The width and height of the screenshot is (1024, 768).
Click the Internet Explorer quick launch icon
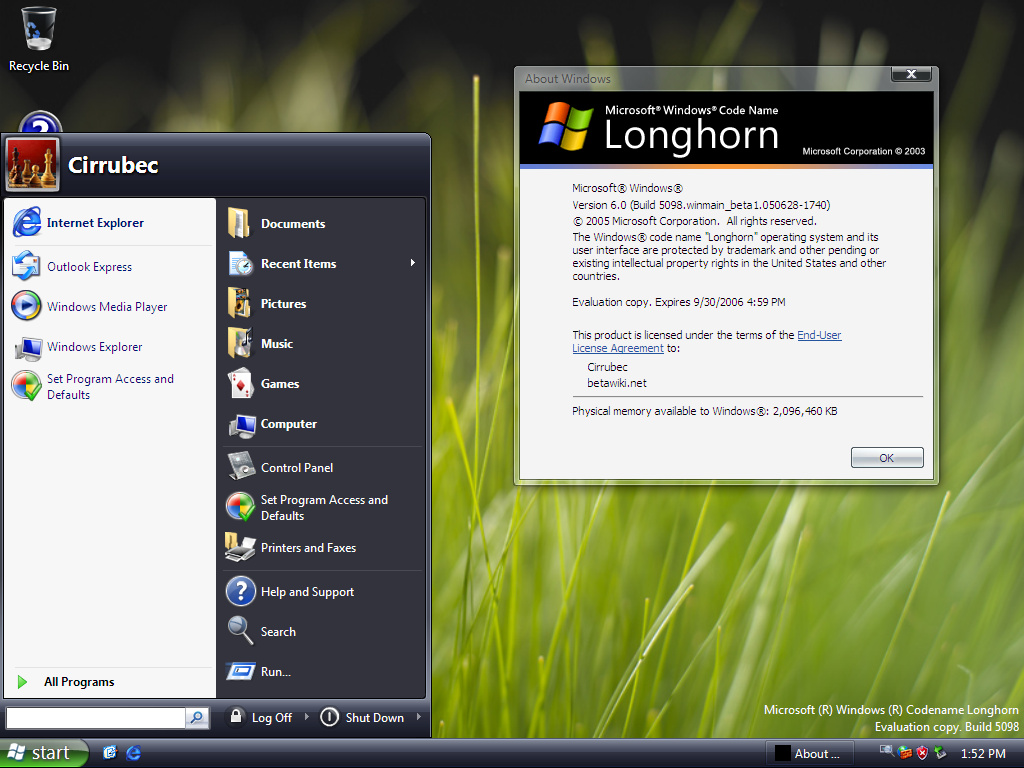pos(133,753)
